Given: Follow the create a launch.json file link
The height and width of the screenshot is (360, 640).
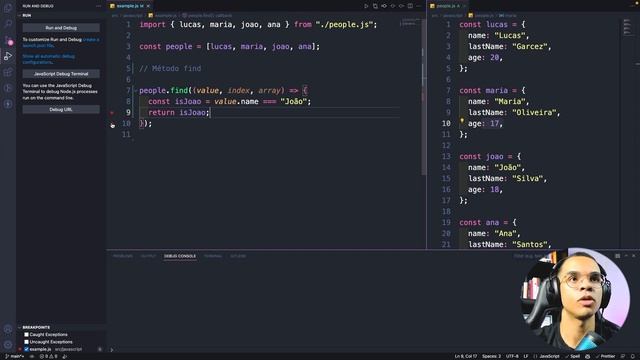Looking at the screenshot, I should [61, 42].
